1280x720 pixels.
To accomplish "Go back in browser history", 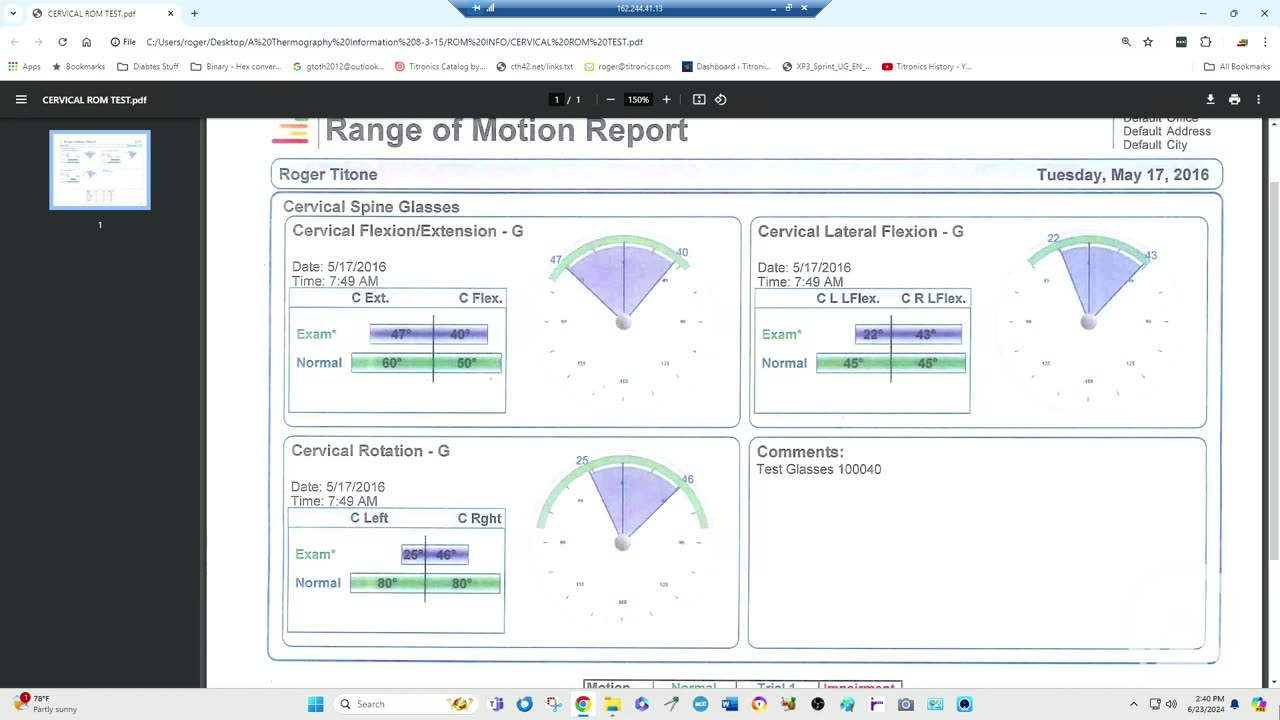I will point(14,42).
